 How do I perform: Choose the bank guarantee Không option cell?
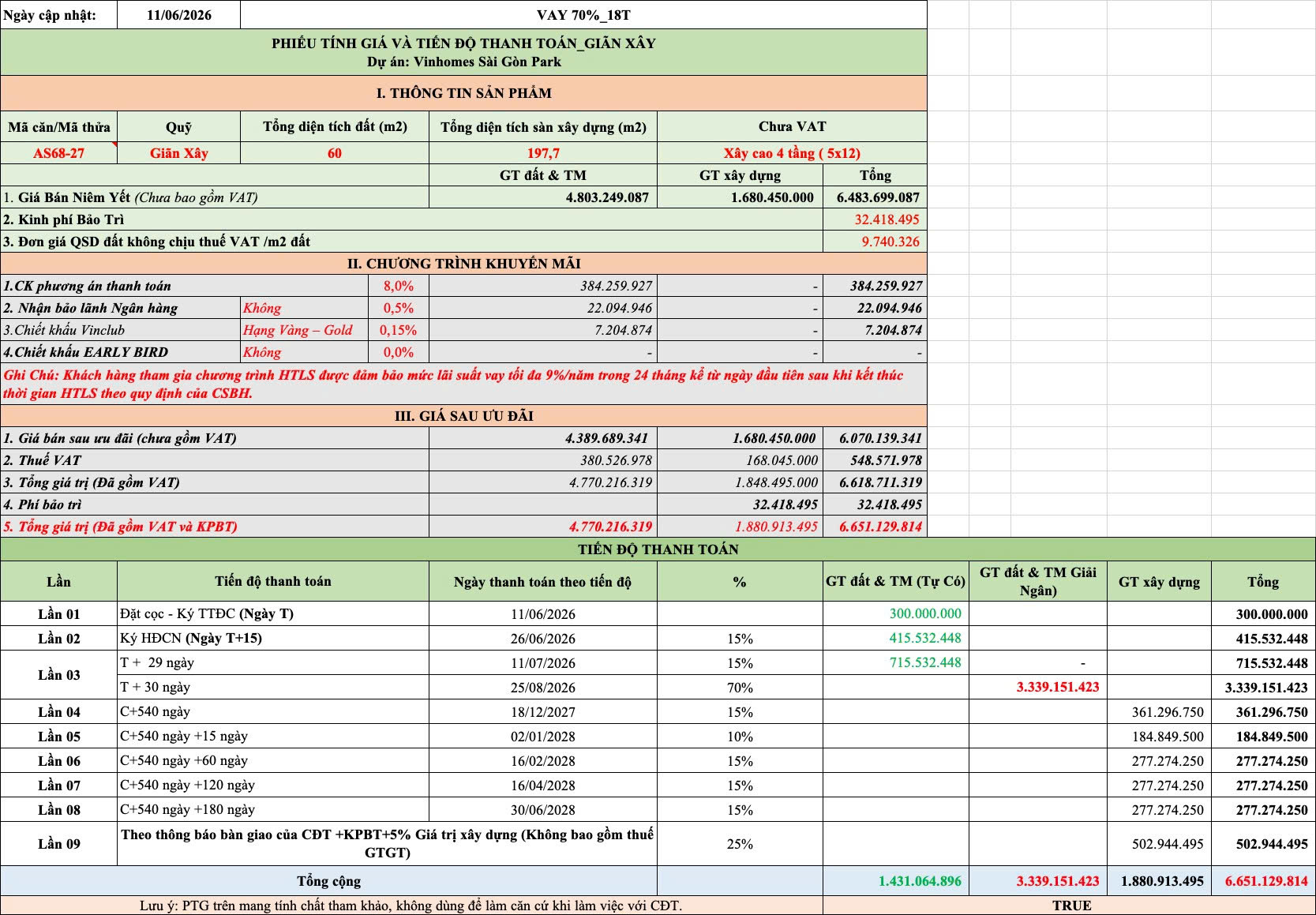coord(305,308)
